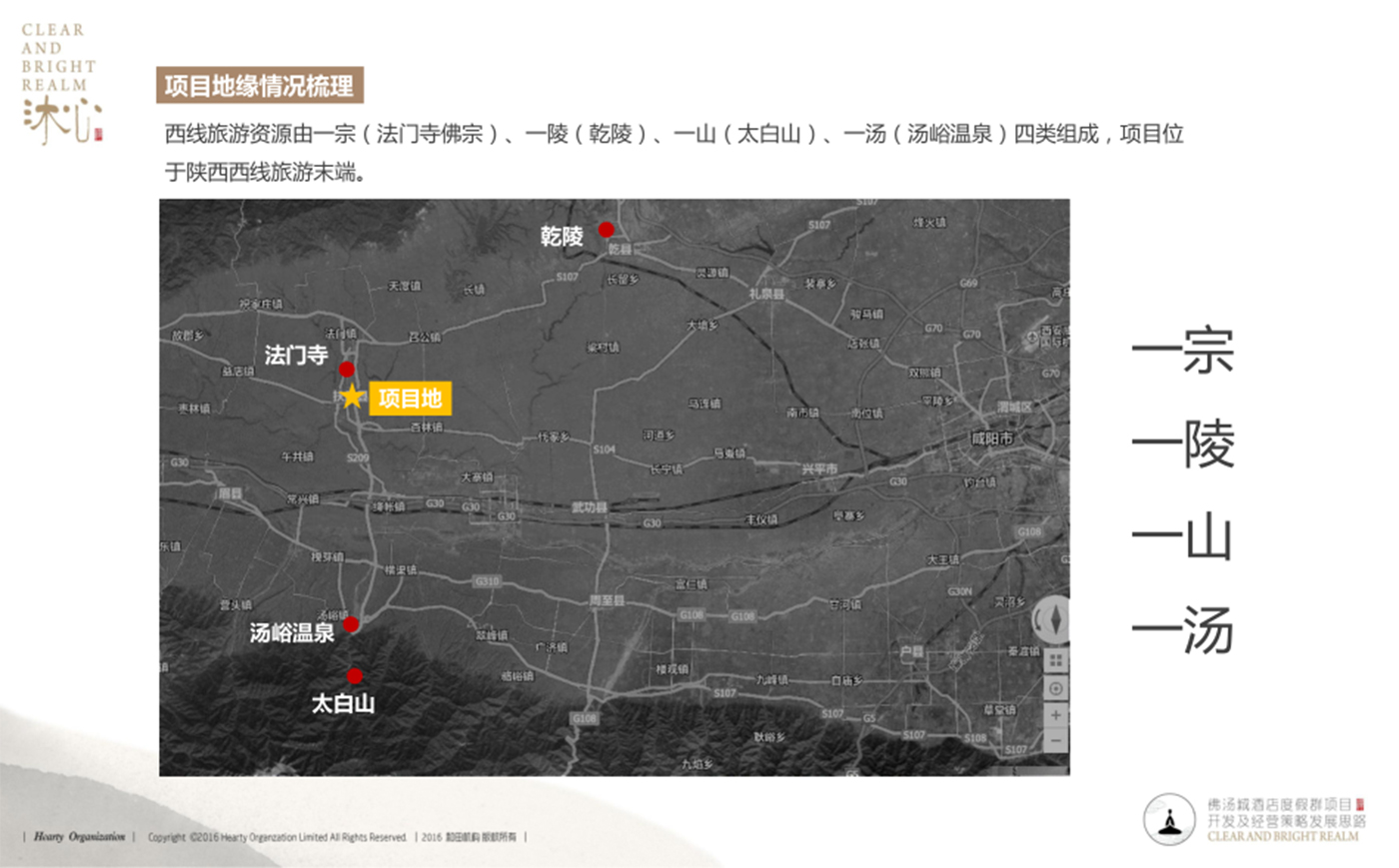Viewport: 1399px width, 868px height.
Task: Zoom out with the map minus button
Action: [1056, 741]
